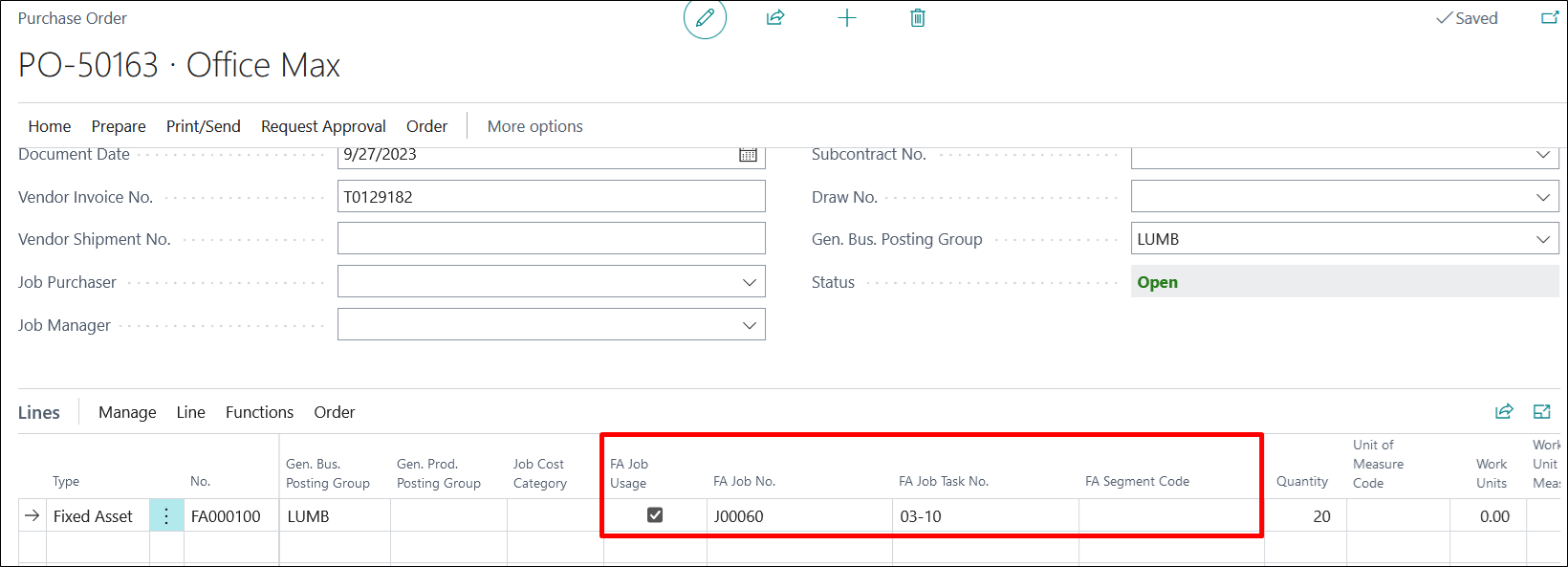This screenshot has width=1568, height=567.
Task: Open the Document Date calendar picker
Action: point(748,155)
